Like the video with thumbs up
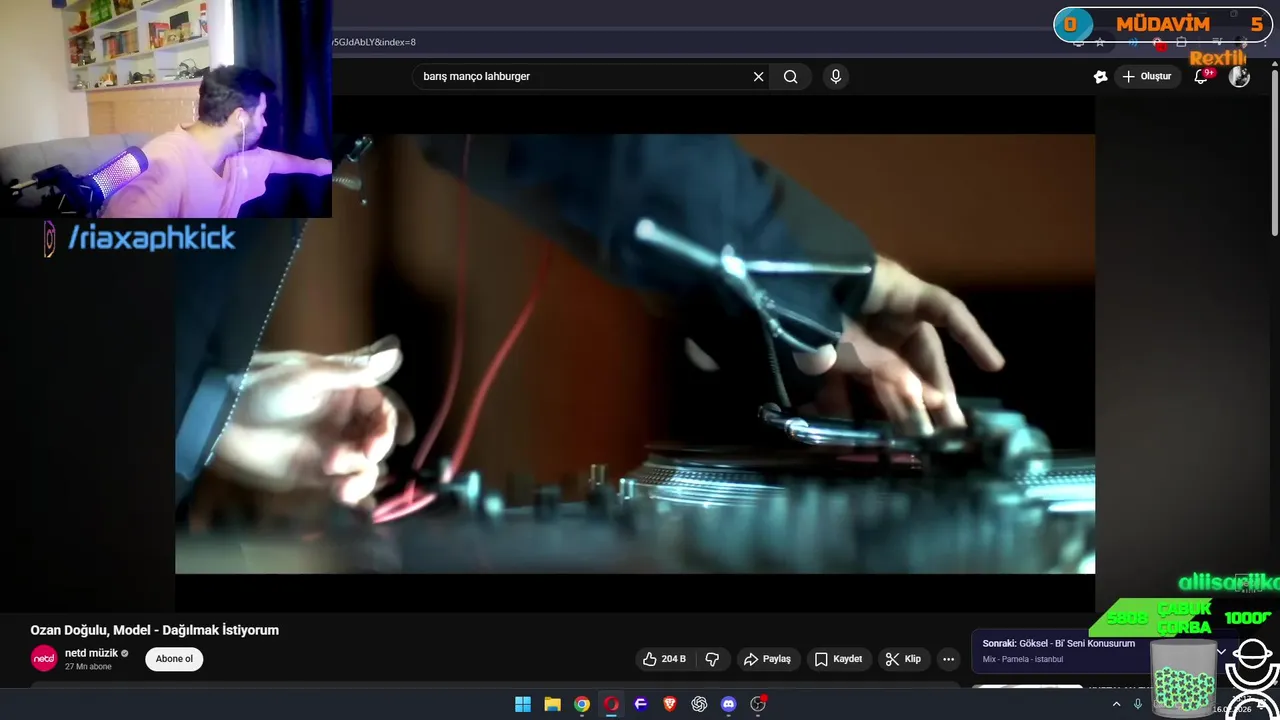The width and height of the screenshot is (1280, 720). click(664, 659)
